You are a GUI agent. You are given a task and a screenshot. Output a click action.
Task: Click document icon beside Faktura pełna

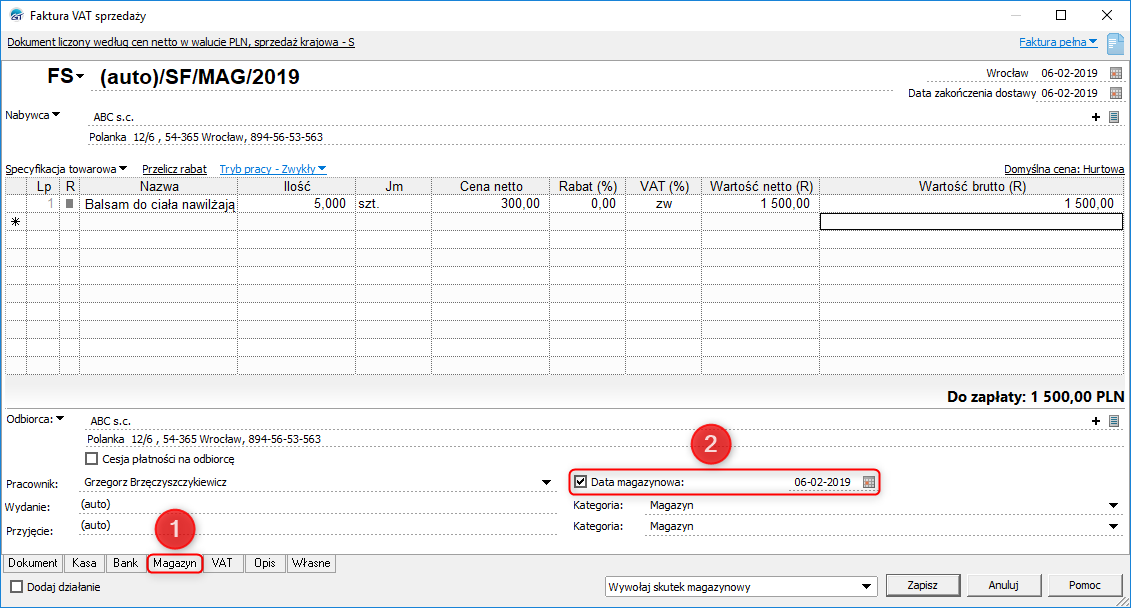point(1115,43)
